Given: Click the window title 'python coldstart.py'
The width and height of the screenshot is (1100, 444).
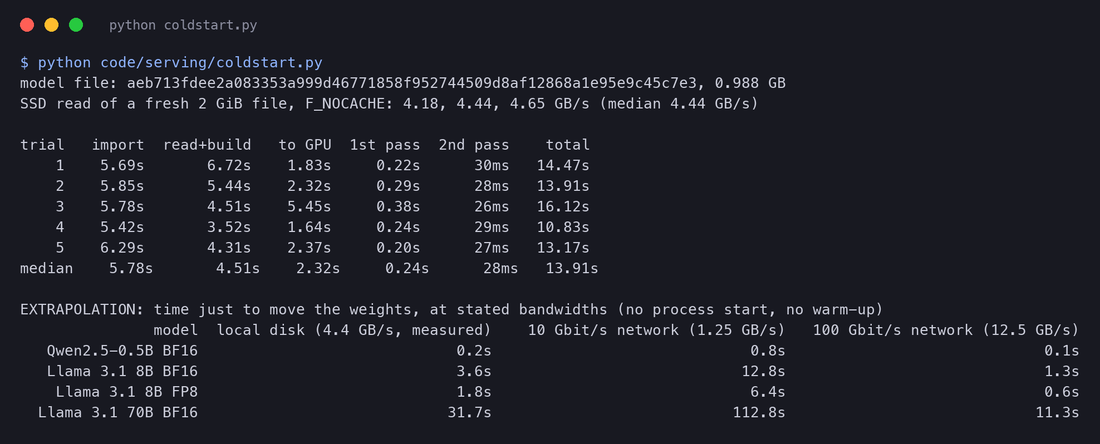Looking at the screenshot, I should 183,26.
